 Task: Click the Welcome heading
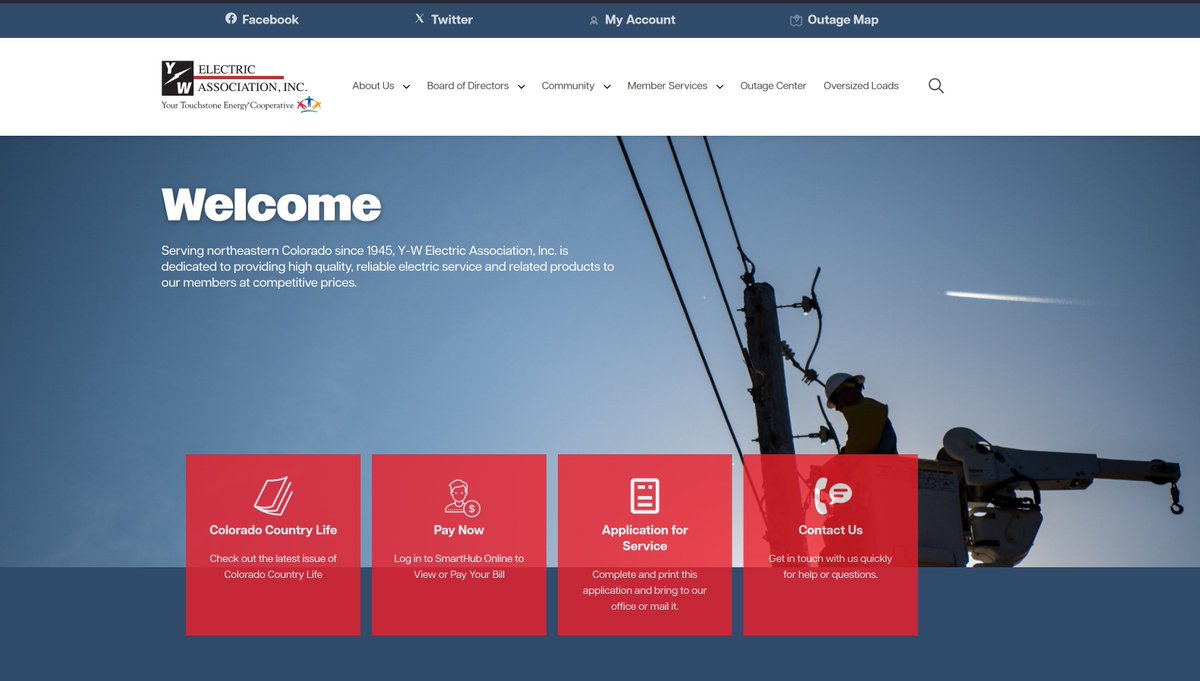tap(271, 205)
